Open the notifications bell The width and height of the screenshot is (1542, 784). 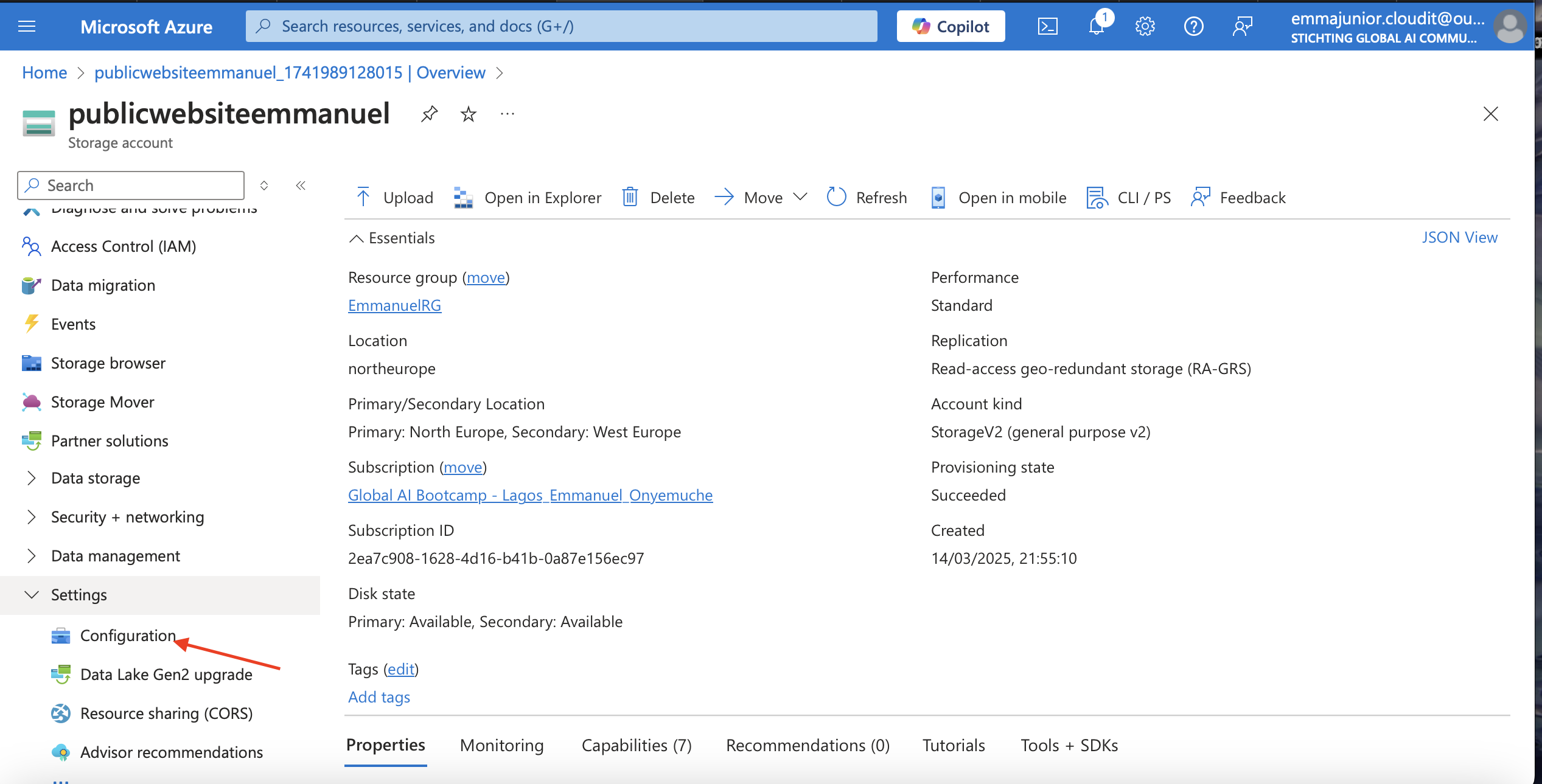coord(1097,26)
